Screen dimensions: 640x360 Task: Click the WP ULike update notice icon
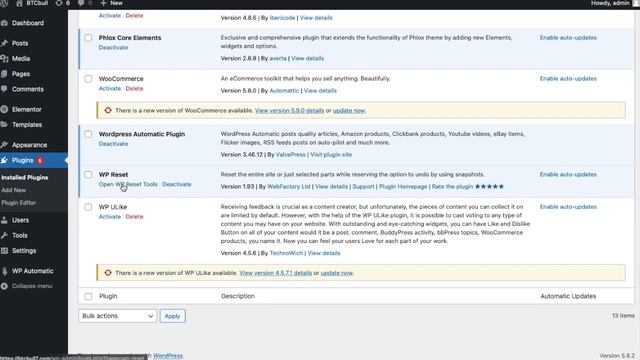coord(108,273)
